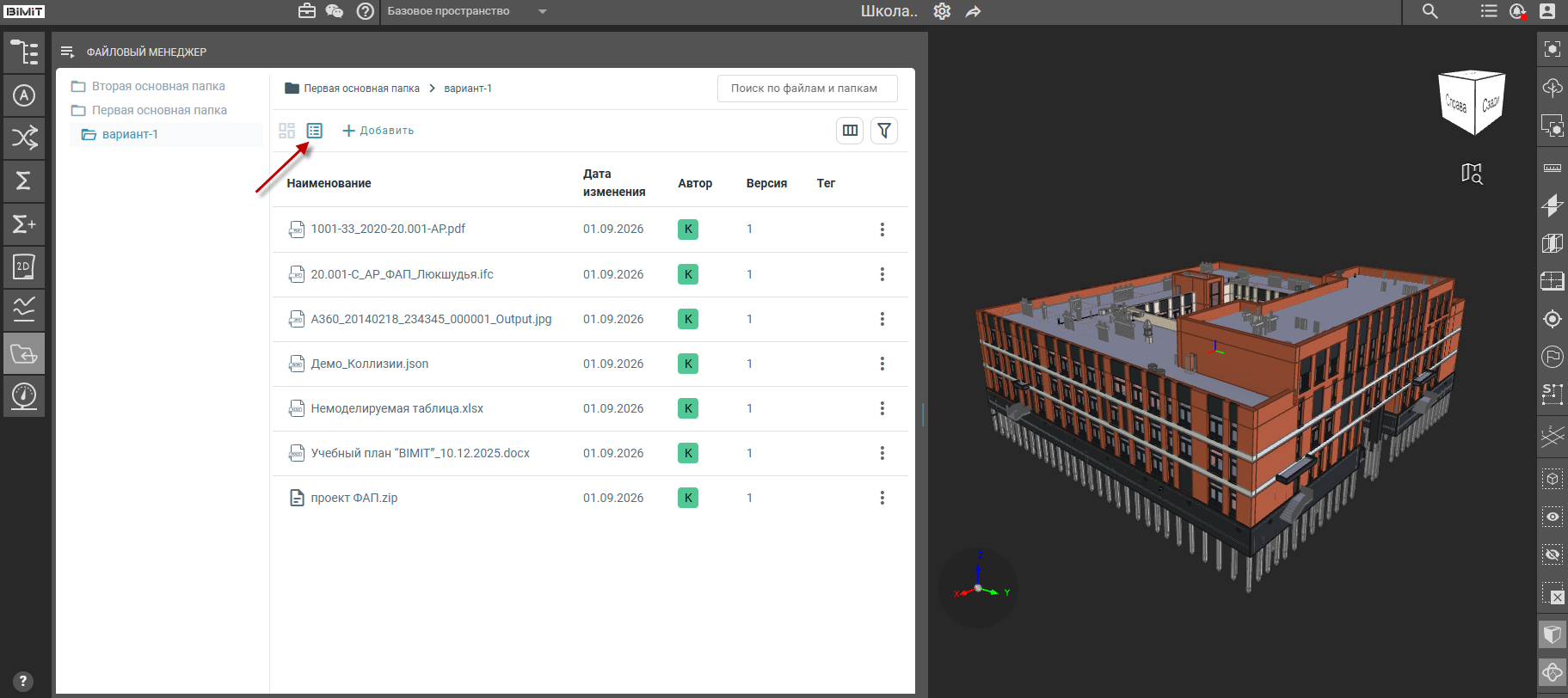This screenshot has width=1568, height=698.
Task: Click the Добавить button
Action: pyautogui.click(x=378, y=131)
